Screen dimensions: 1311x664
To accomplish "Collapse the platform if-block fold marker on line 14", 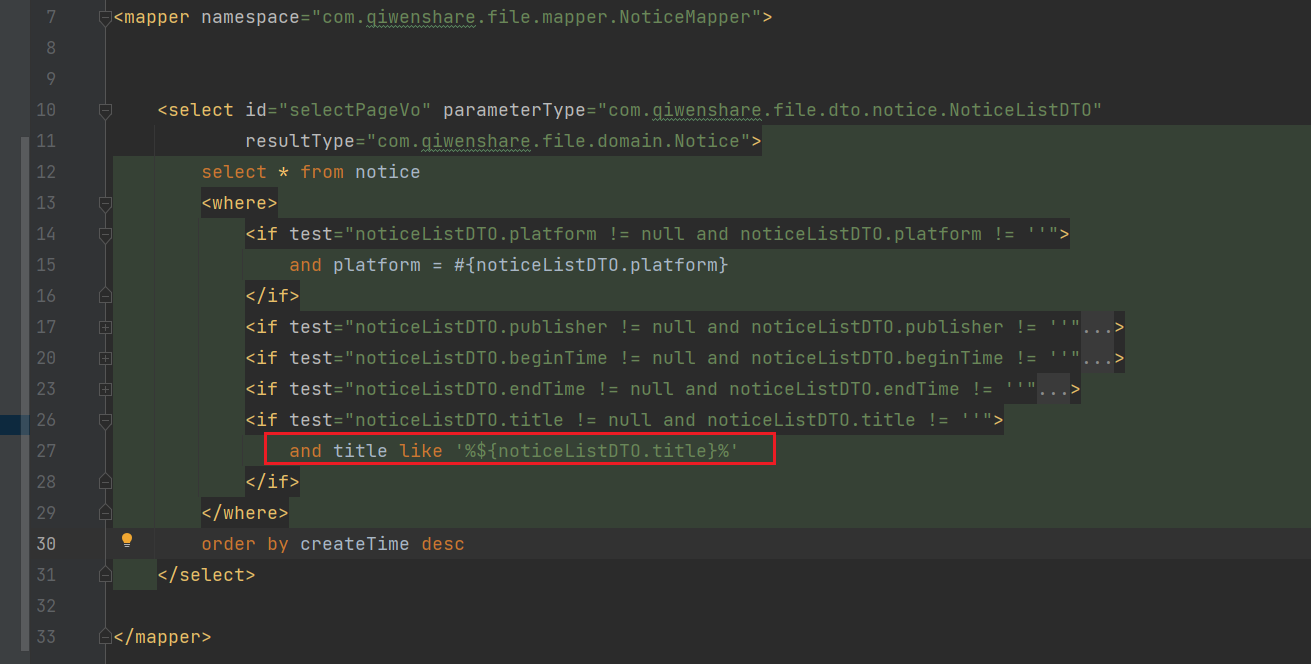I will tap(105, 235).
